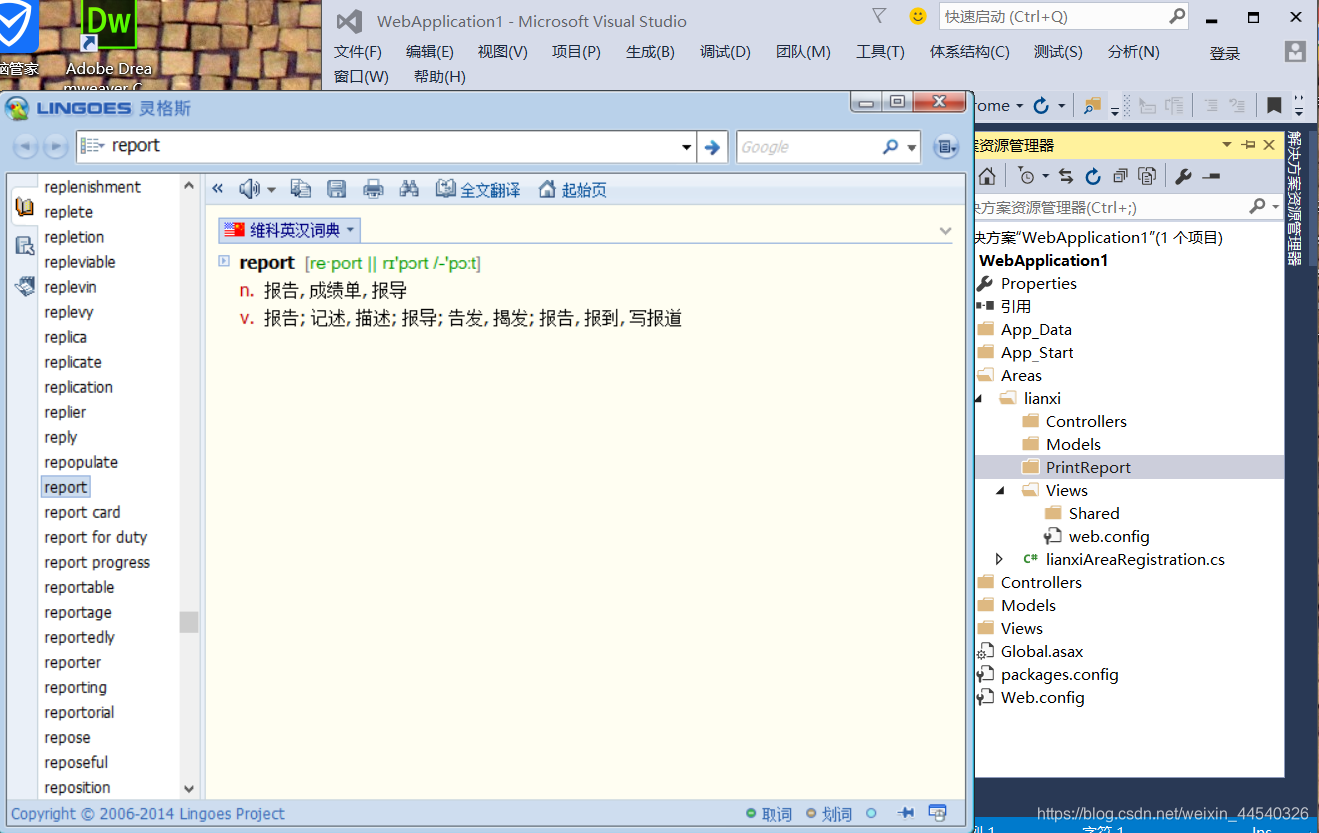
Task: Select the PrintReport folder
Action: click(x=1088, y=467)
